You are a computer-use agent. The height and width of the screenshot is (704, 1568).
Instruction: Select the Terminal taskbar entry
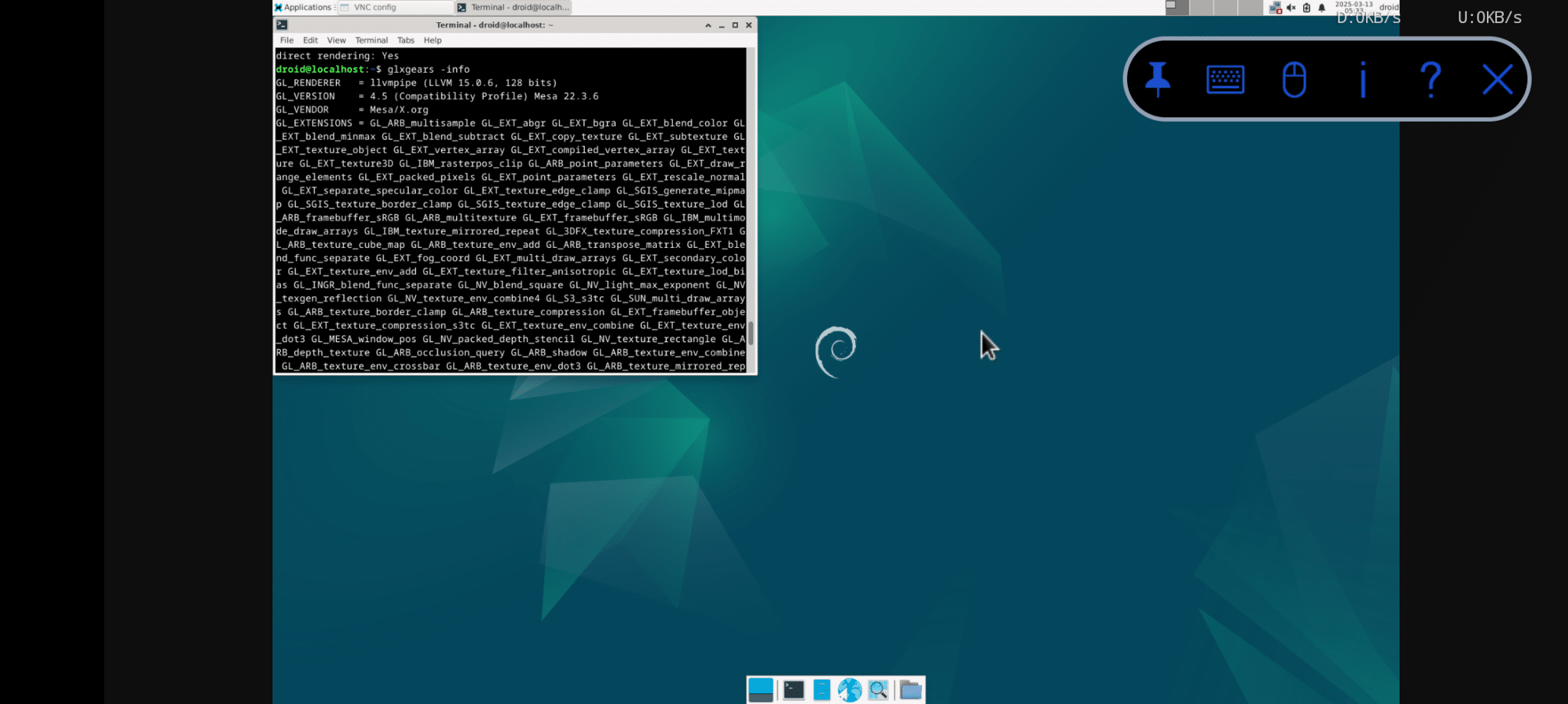coord(513,7)
